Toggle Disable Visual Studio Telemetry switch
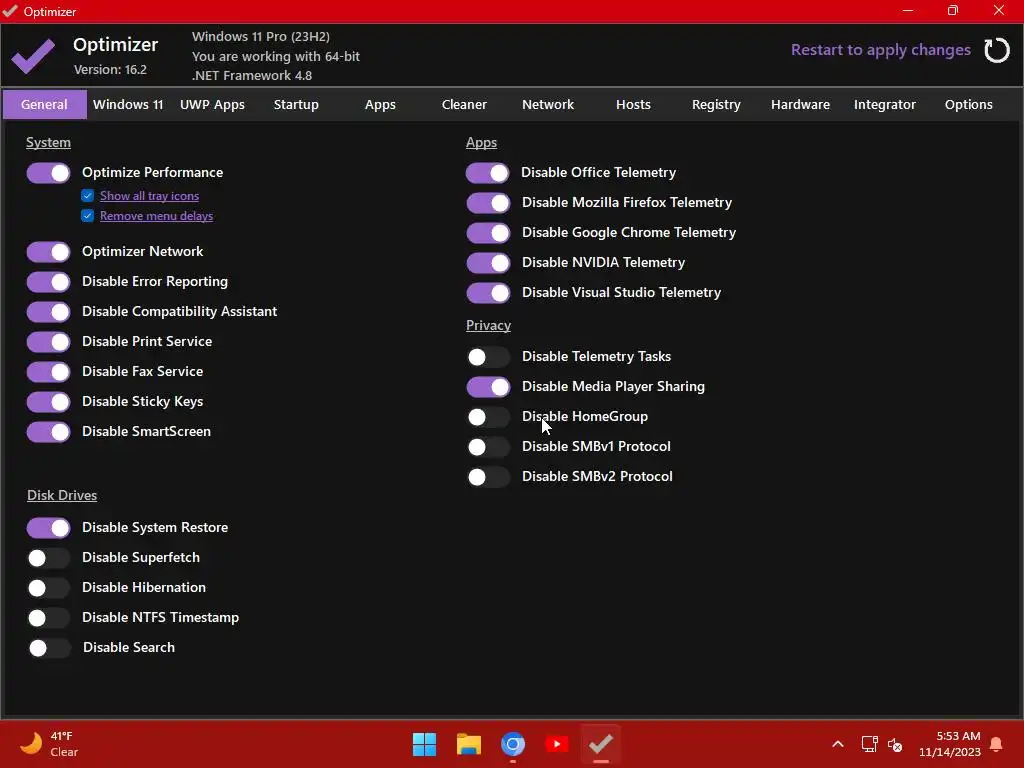The height and width of the screenshot is (768, 1024). tap(488, 293)
